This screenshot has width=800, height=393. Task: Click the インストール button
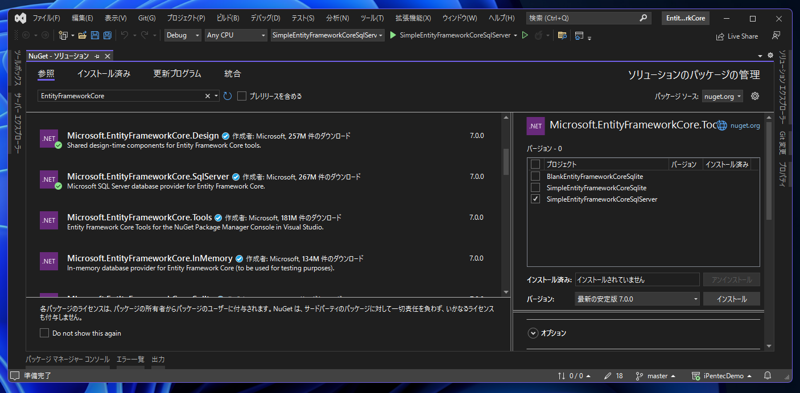732,299
